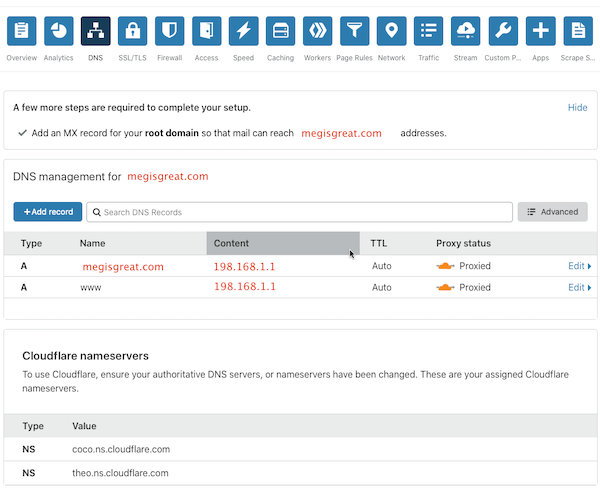Expand Edit for megisgreat.com A record

tap(579, 266)
